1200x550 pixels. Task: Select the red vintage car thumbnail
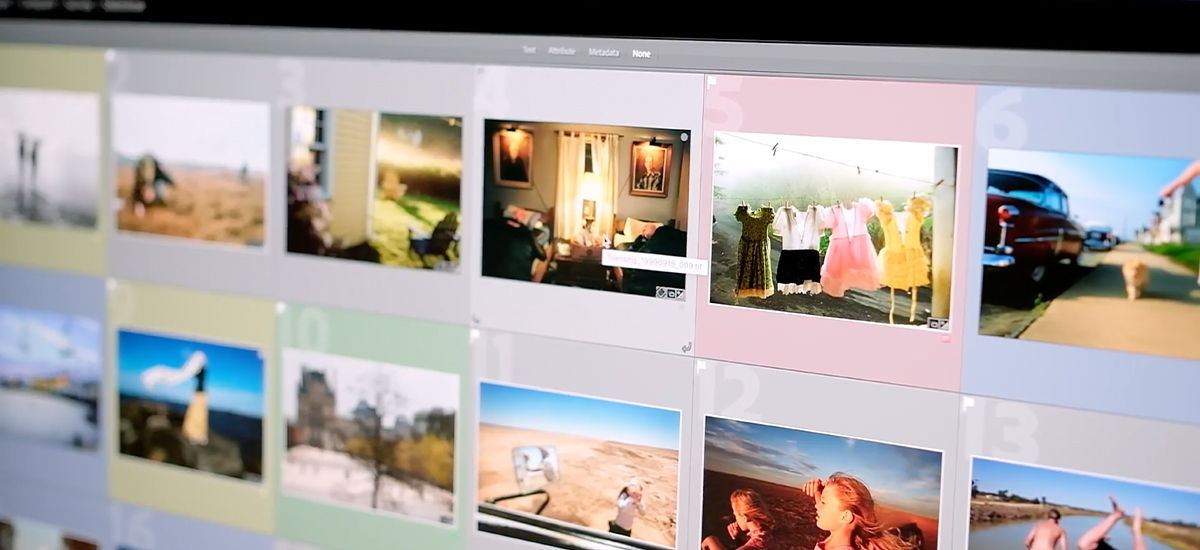point(1090,254)
